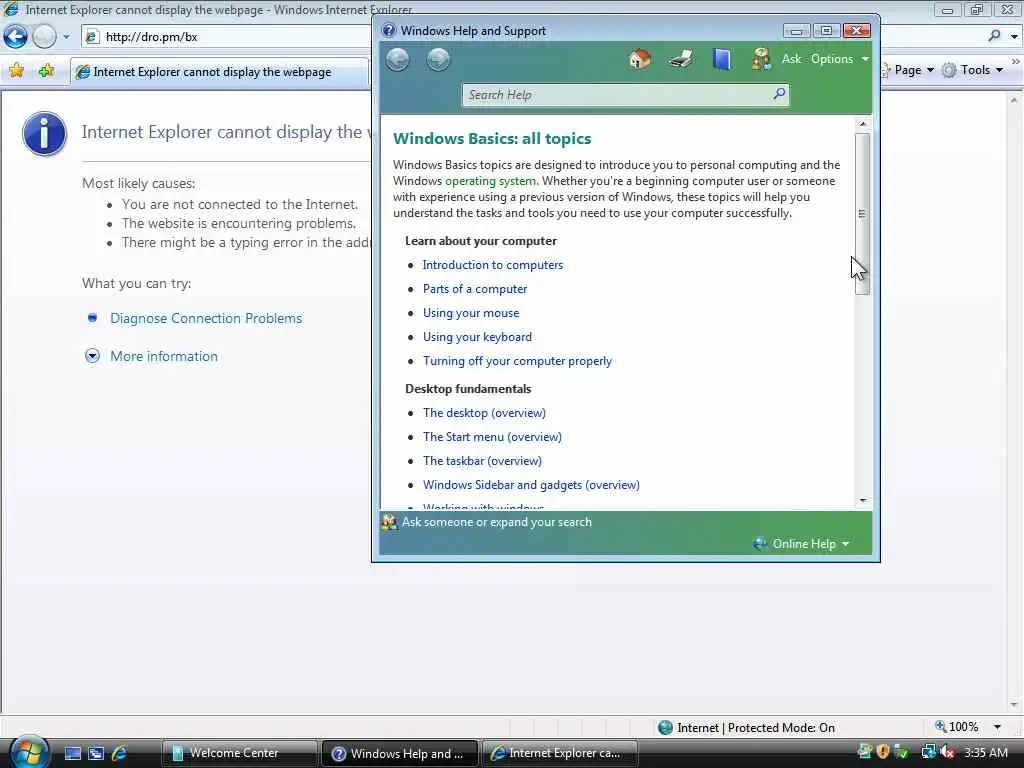Open 'Parts of a computer' topic
This screenshot has width=1024, height=768.
point(475,289)
